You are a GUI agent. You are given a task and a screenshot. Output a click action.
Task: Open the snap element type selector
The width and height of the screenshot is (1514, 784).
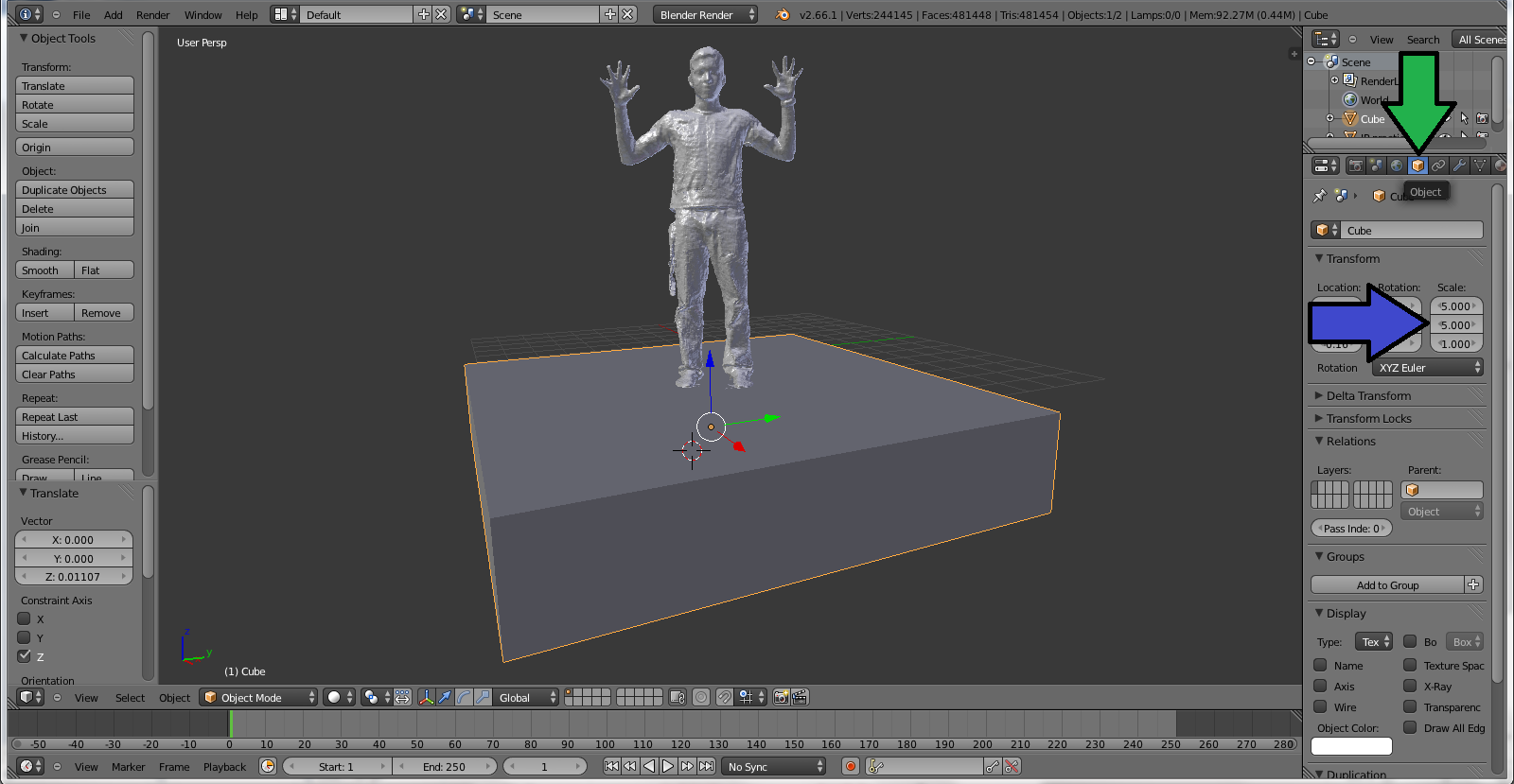tap(751, 697)
